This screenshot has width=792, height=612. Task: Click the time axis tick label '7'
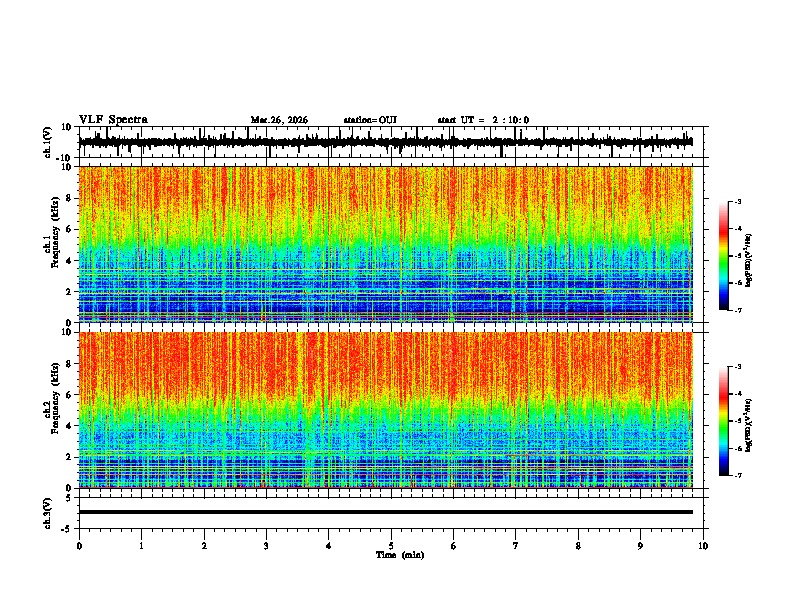tap(516, 546)
